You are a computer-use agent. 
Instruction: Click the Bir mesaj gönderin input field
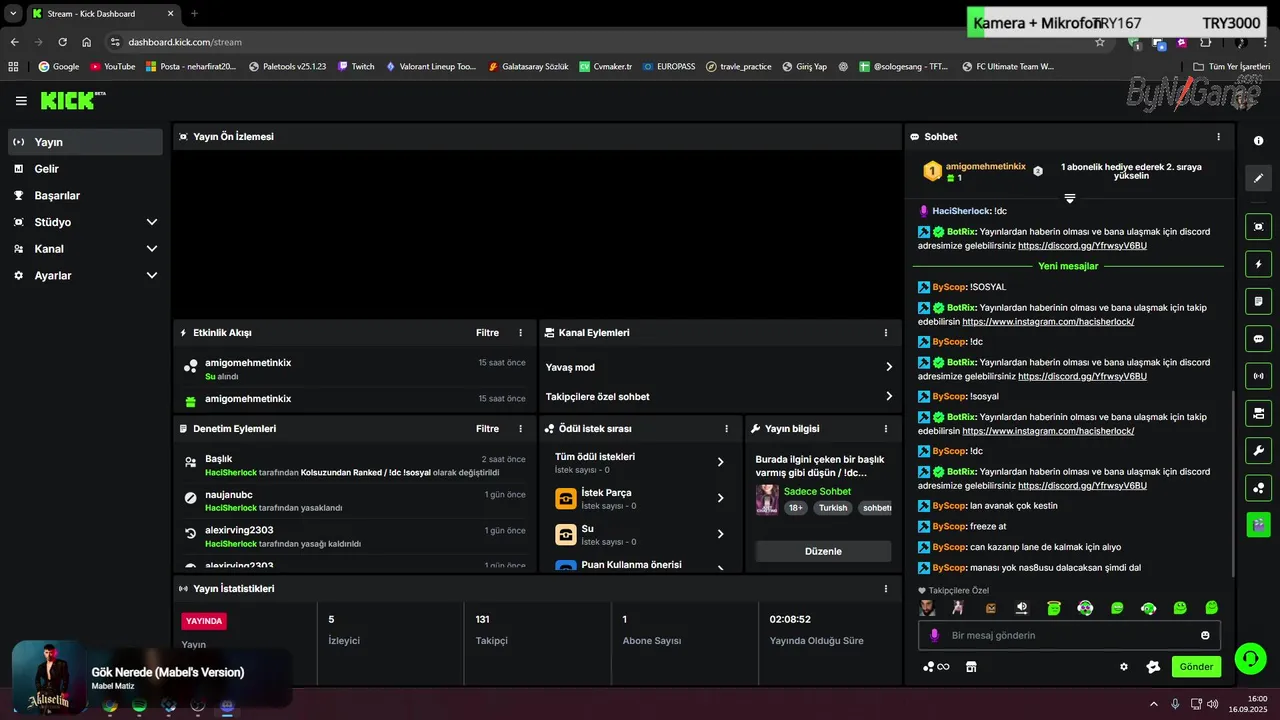pyautogui.click(x=1070, y=635)
